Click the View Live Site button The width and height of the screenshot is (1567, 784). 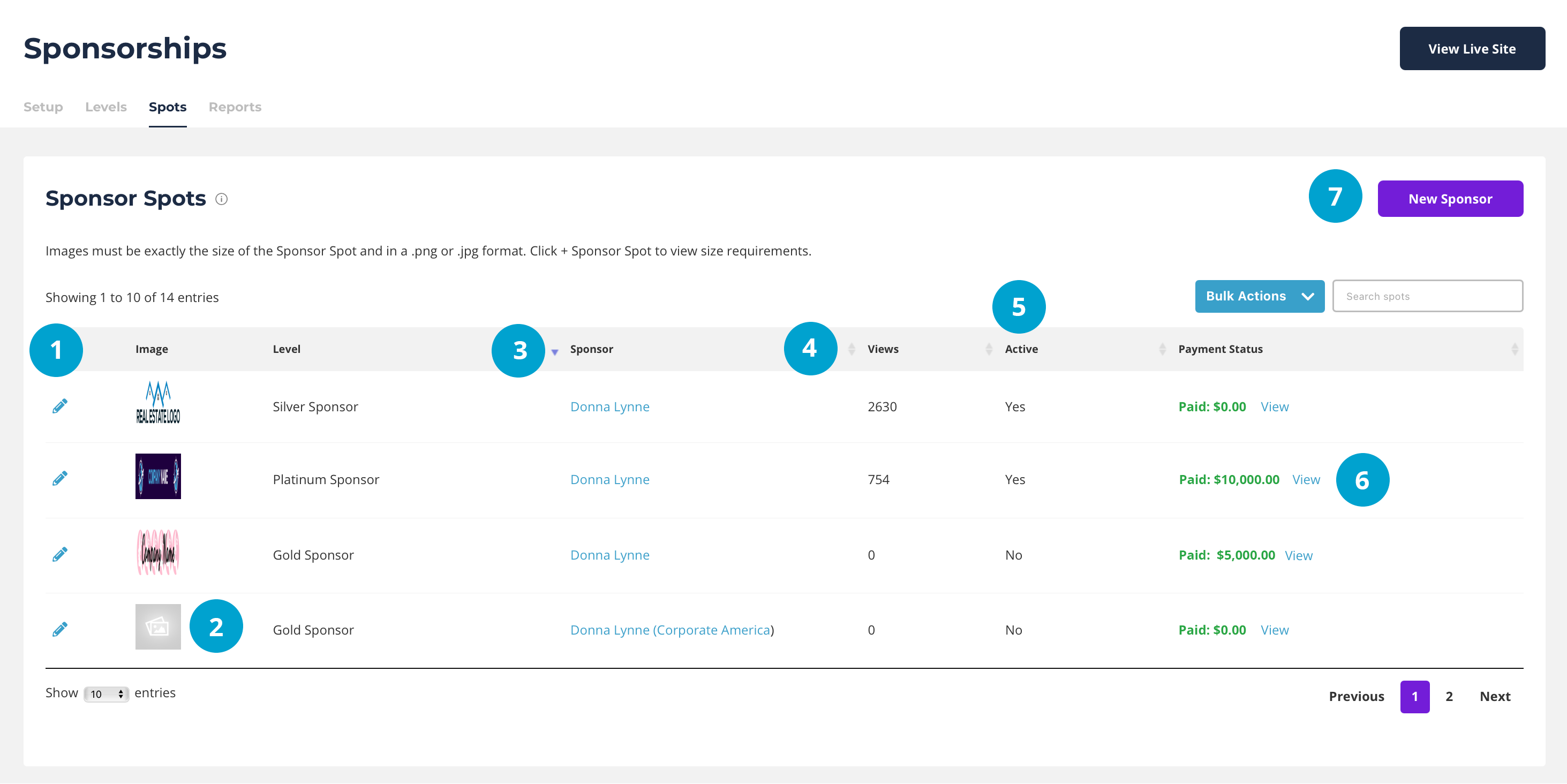pos(1472,49)
